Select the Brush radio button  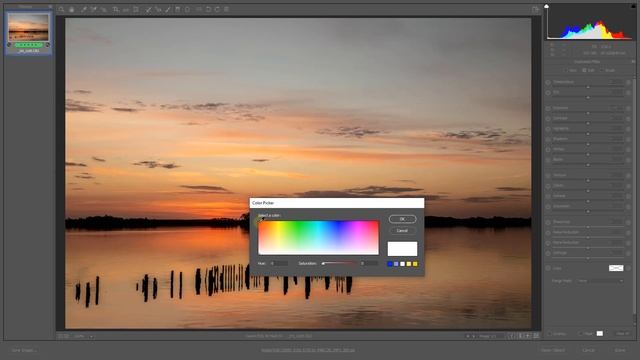click(x=601, y=70)
